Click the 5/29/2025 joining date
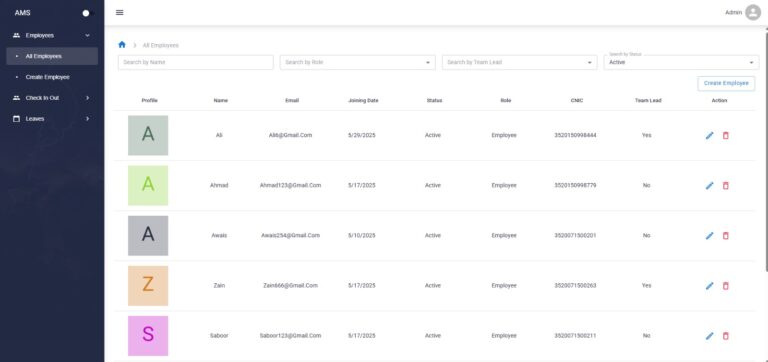 (361, 135)
